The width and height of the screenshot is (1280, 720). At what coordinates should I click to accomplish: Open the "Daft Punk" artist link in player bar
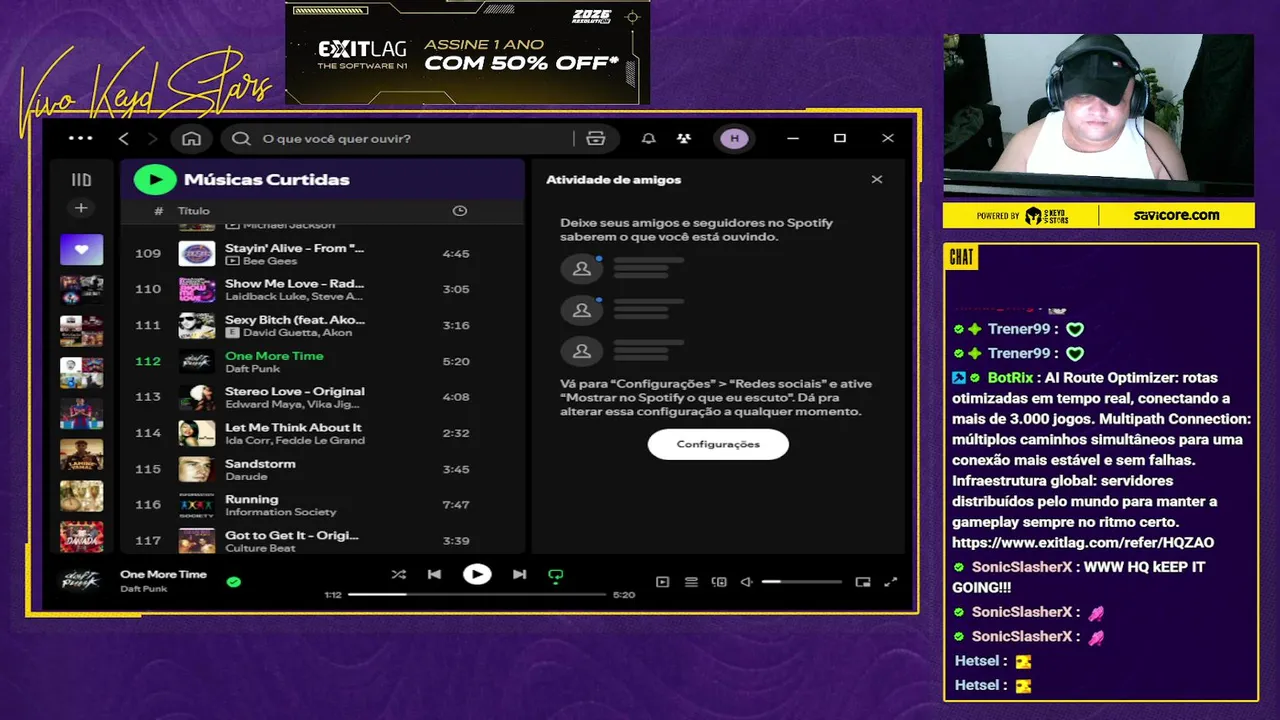[x=144, y=589]
